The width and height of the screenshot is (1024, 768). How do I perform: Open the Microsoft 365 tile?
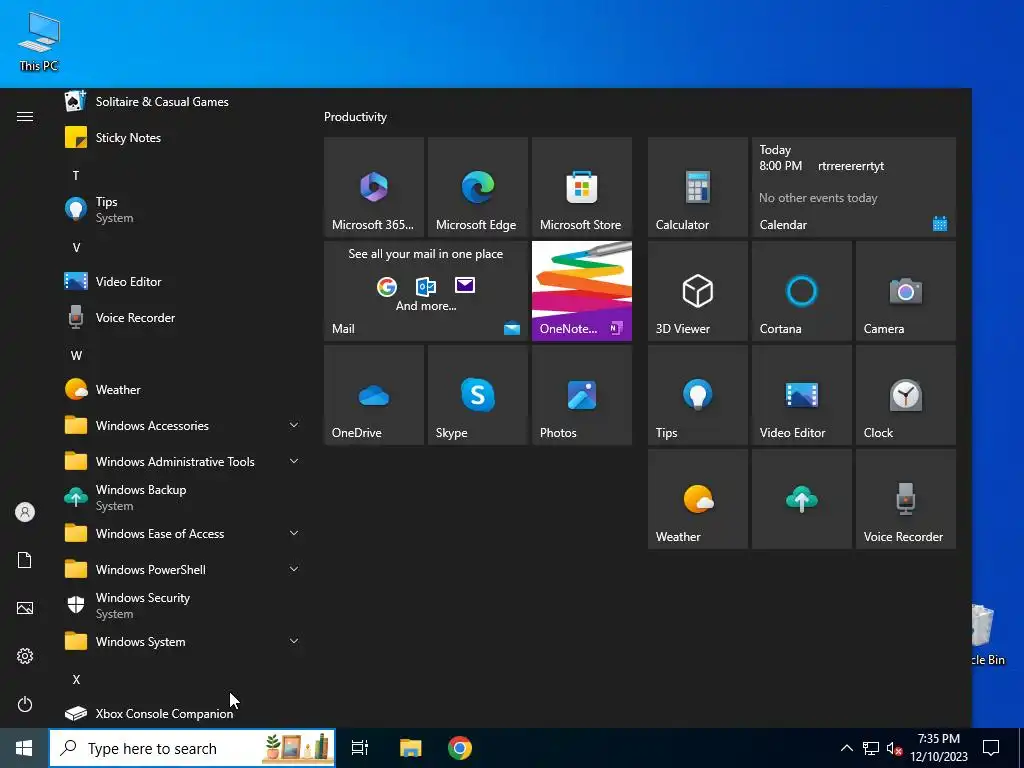coord(374,187)
